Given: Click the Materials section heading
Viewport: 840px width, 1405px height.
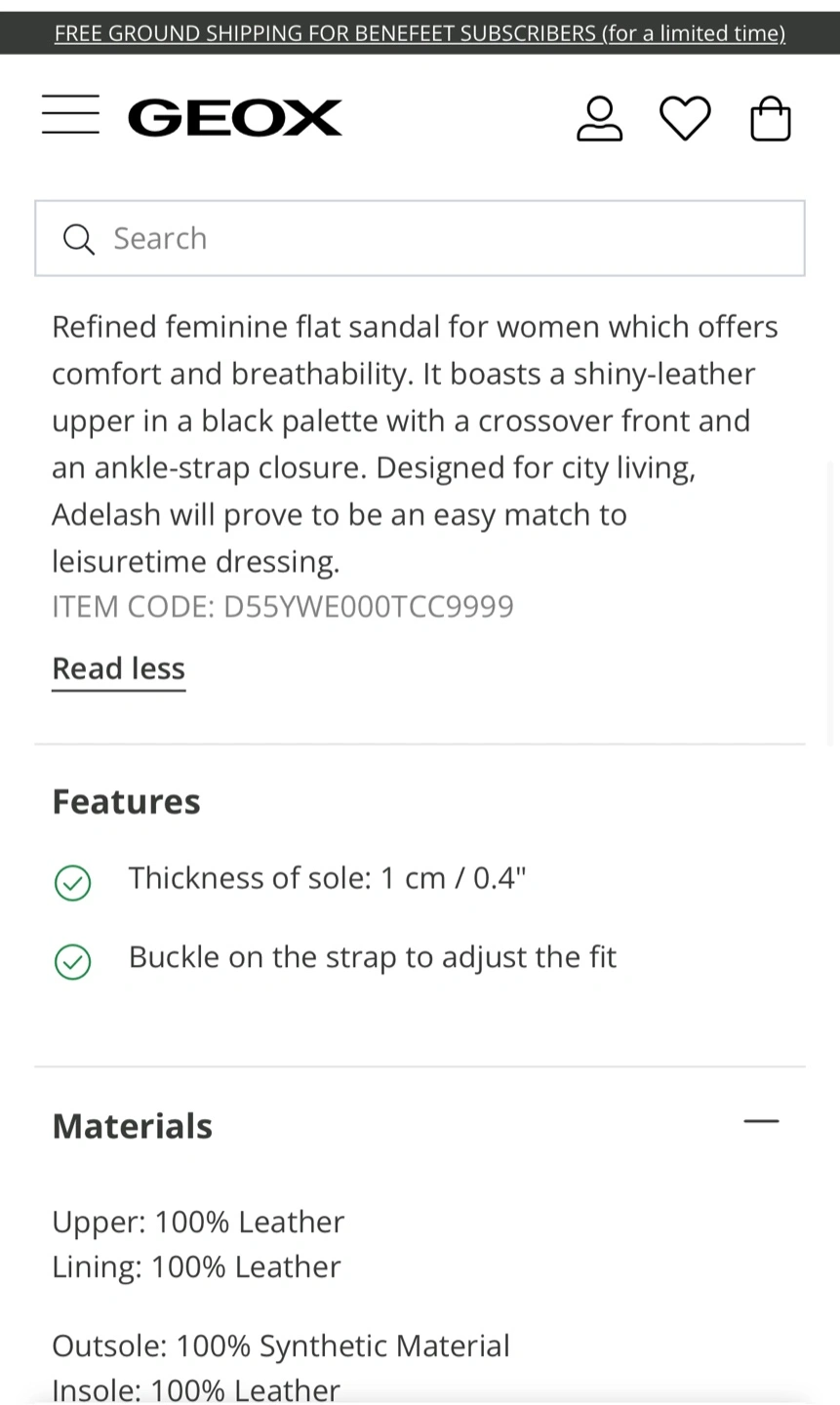Looking at the screenshot, I should pos(133,1126).
